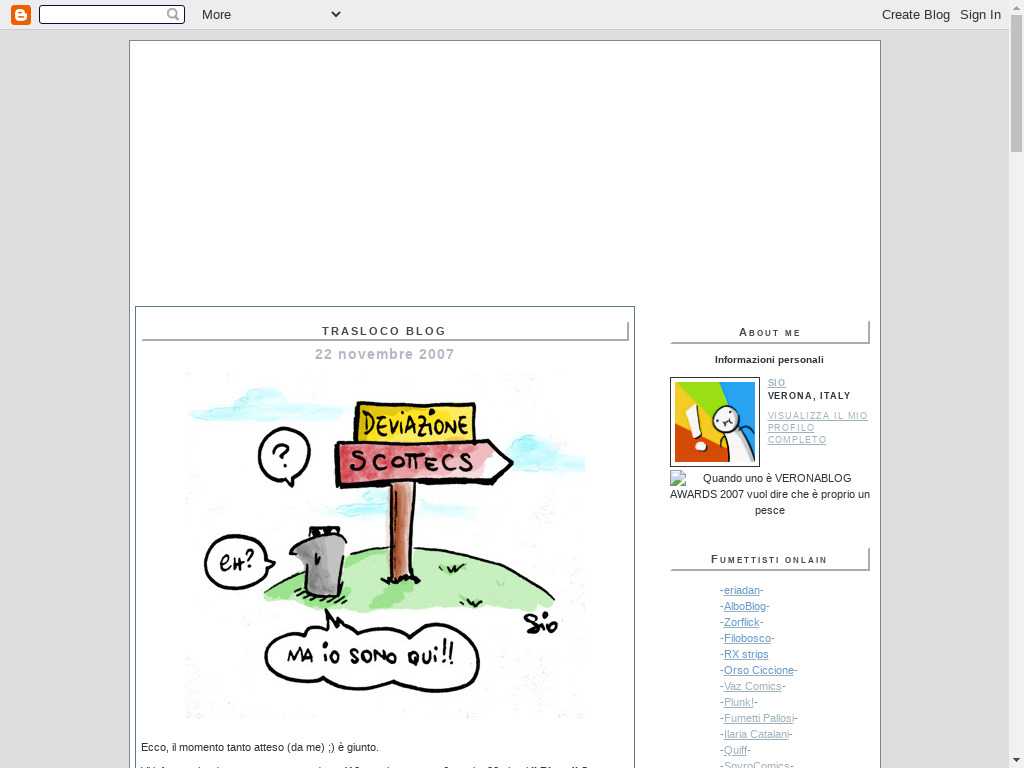Open the AlboBlog link
Screen dimensions: 1024x768
pos(744,606)
